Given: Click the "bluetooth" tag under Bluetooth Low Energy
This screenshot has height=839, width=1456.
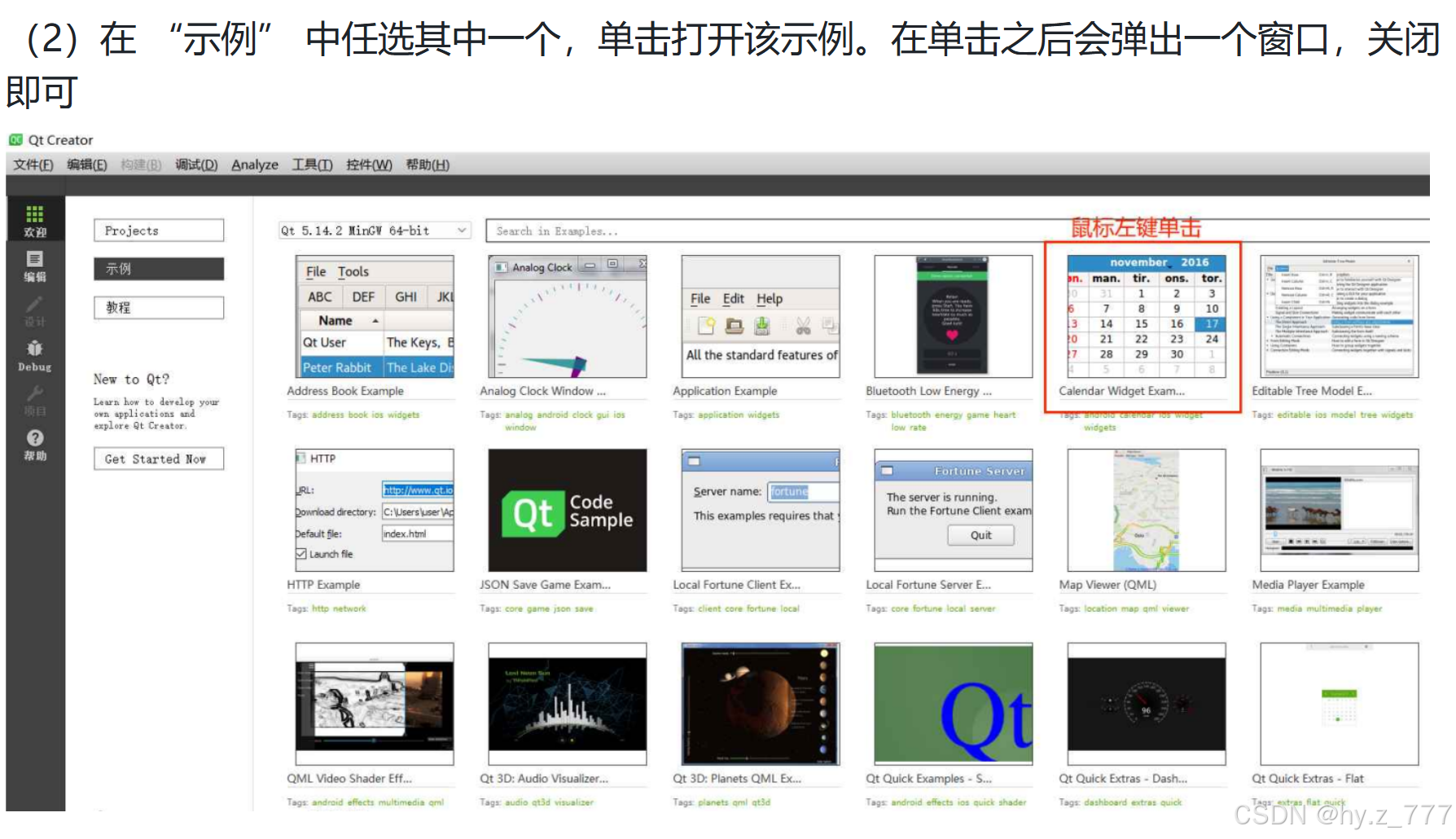Looking at the screenshot, I should click(910, 415).
